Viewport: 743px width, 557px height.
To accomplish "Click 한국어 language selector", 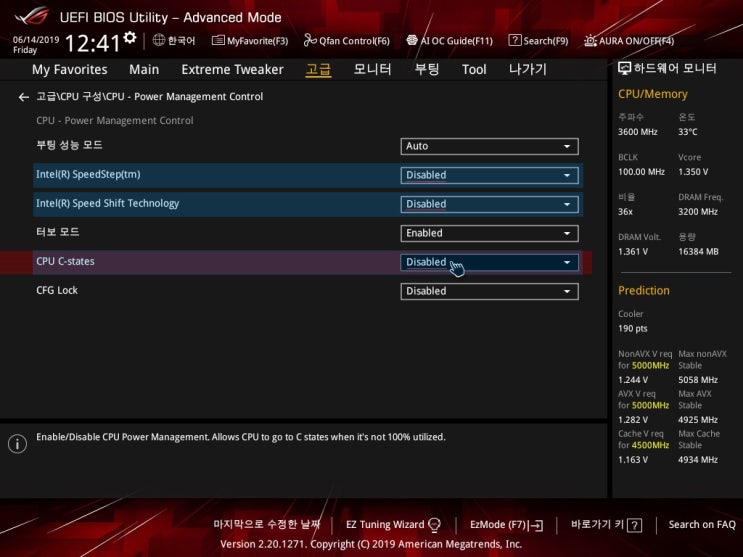I will pyautogui.click(x=181, y=41).
